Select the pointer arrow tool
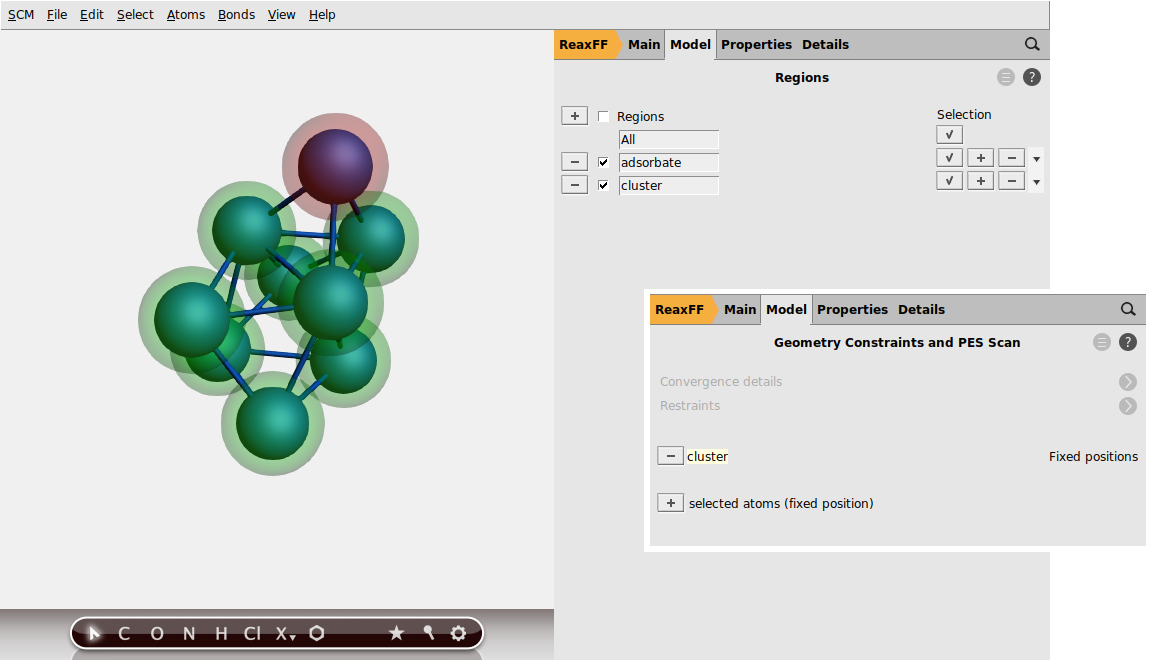The height and width of the screenshot is (663, 1149). tap(95, 633)
